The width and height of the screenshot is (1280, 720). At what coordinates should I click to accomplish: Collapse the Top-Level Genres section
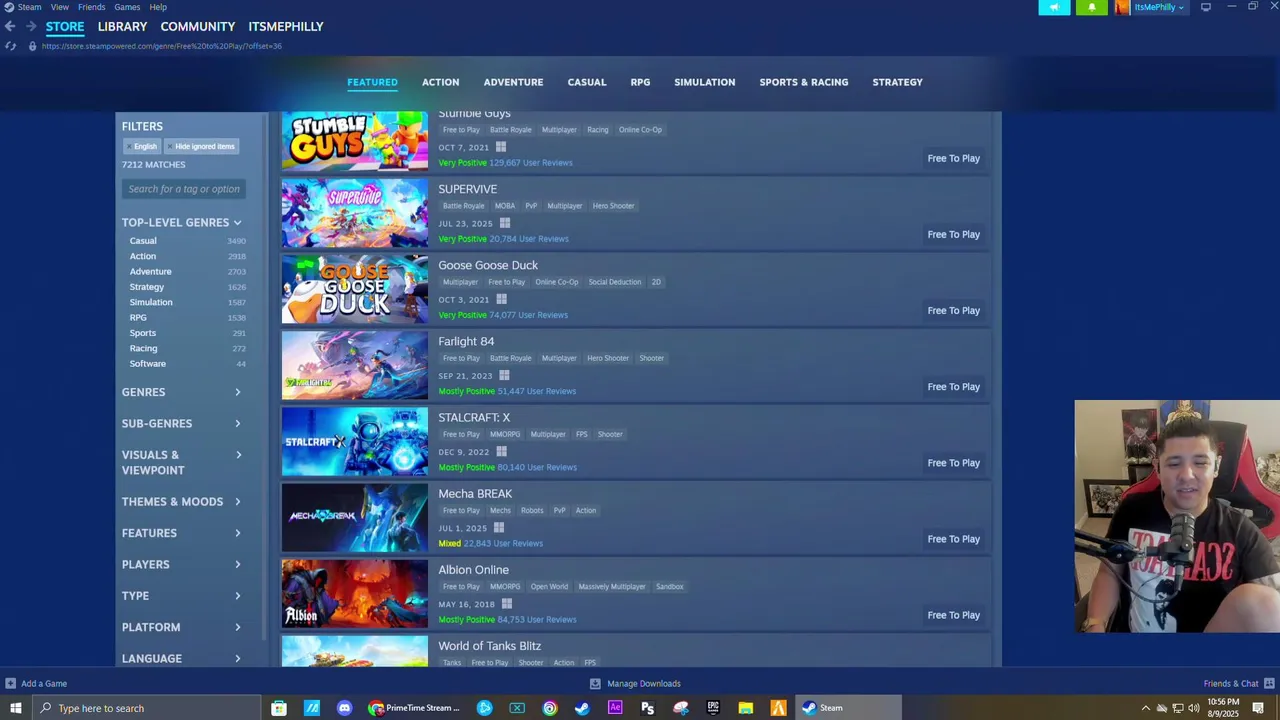(182, 223)
